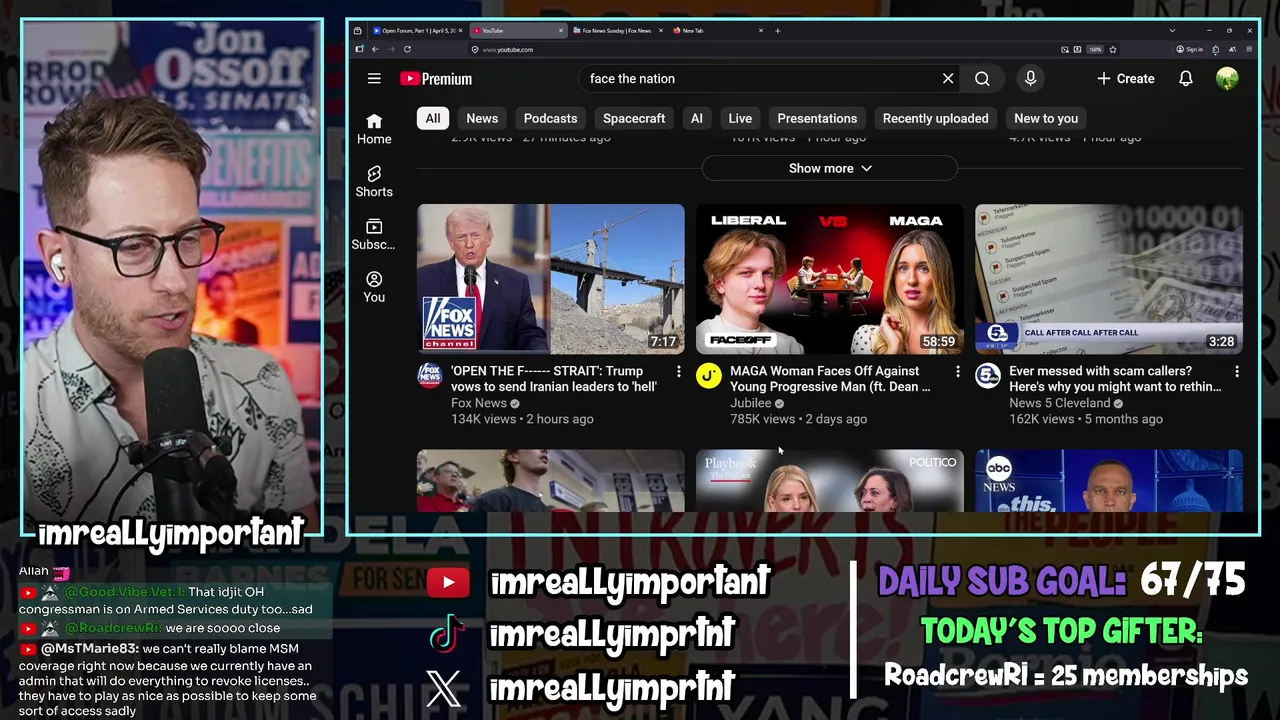Screen dimensions: 1280x720
Task: Open more options for the Fox News video
Action: (x=678, y=372)
